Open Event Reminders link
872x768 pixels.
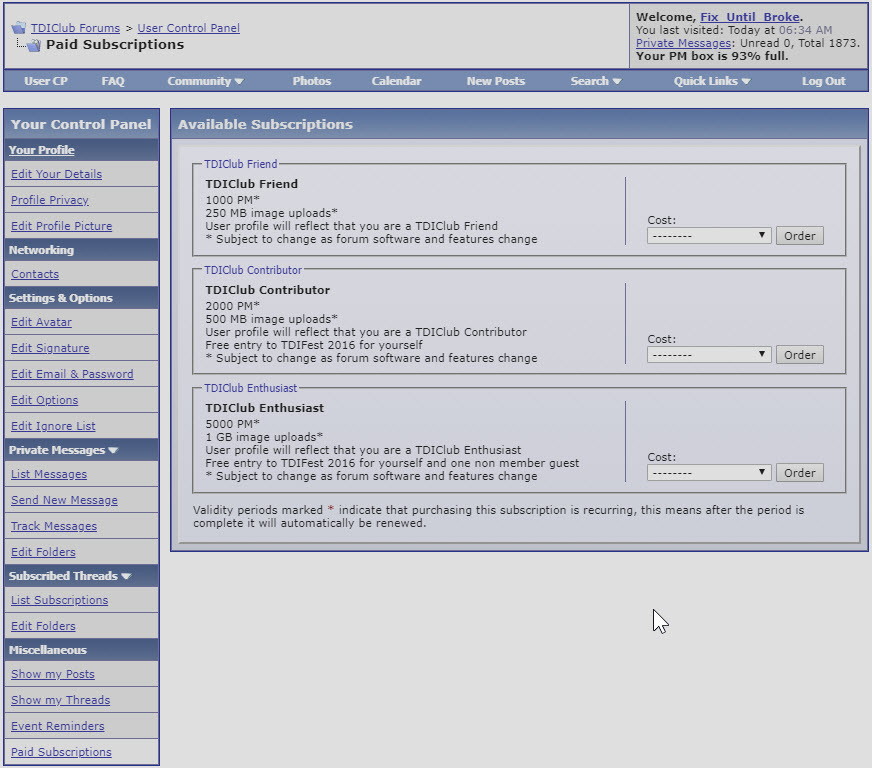[x=58, y=726]
